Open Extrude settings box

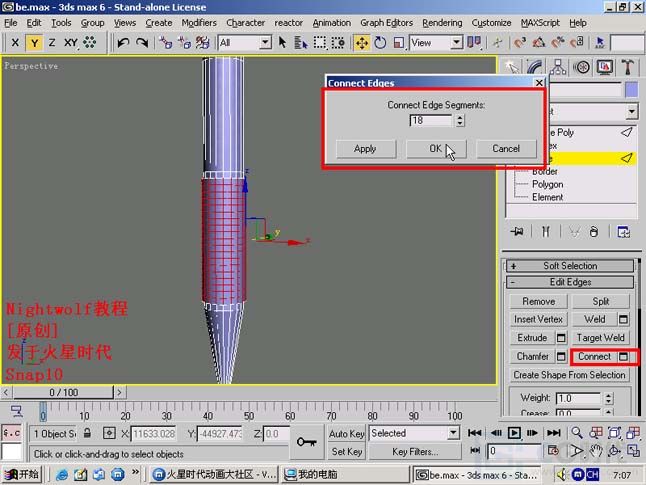click(x=561, y=338)
